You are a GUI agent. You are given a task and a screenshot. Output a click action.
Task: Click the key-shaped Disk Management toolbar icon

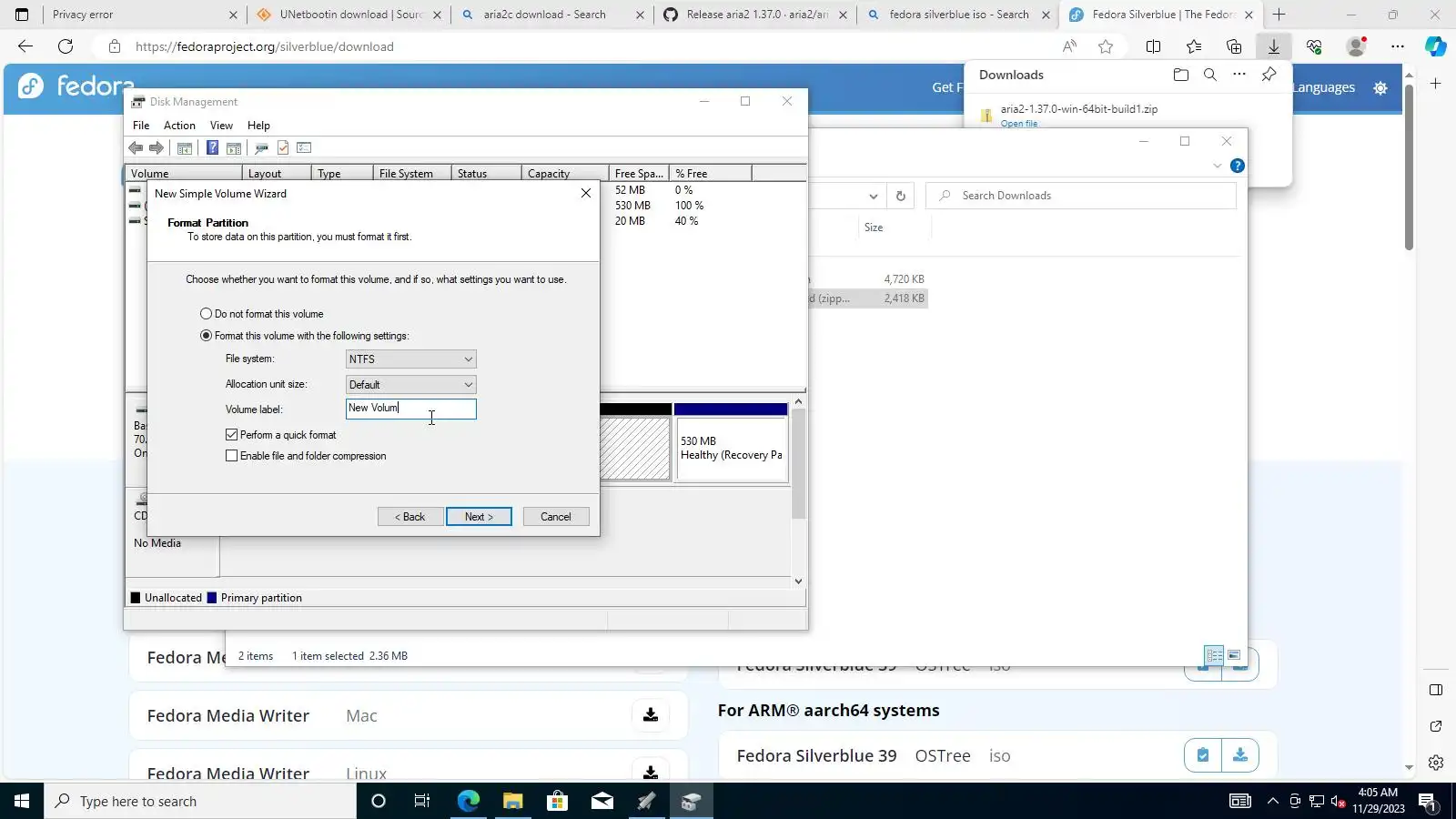261,147
